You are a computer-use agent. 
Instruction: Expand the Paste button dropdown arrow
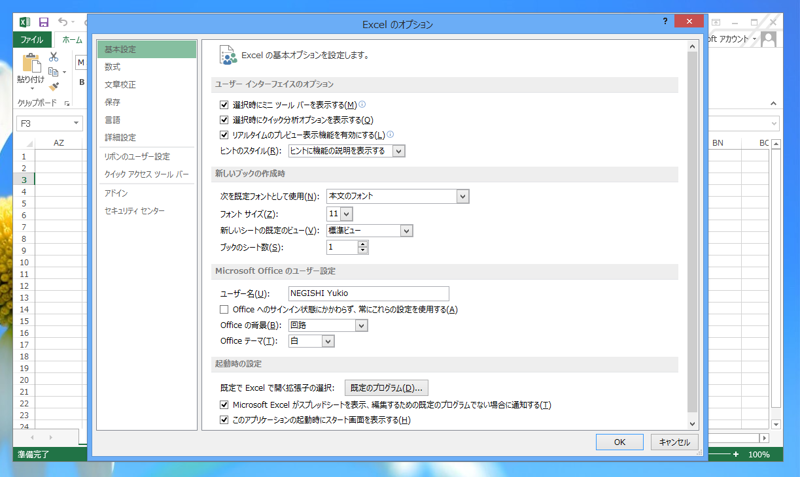click(32, 89)
